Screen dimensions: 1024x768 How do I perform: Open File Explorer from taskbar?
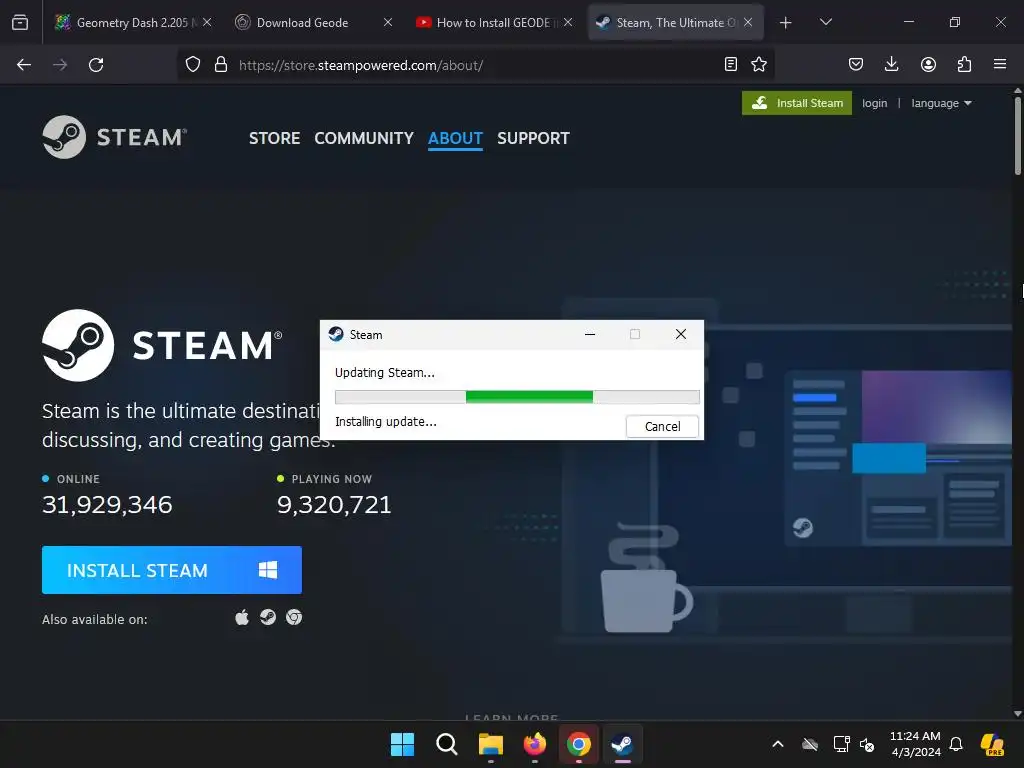coord(490,744)
